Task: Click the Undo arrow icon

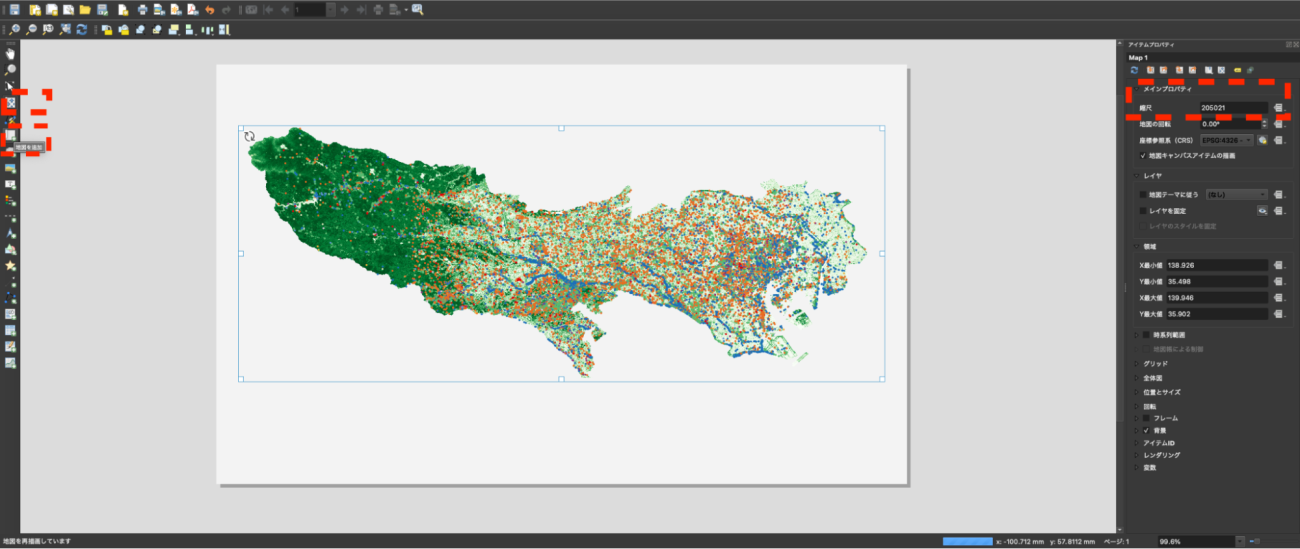Action: coord(209,9)
